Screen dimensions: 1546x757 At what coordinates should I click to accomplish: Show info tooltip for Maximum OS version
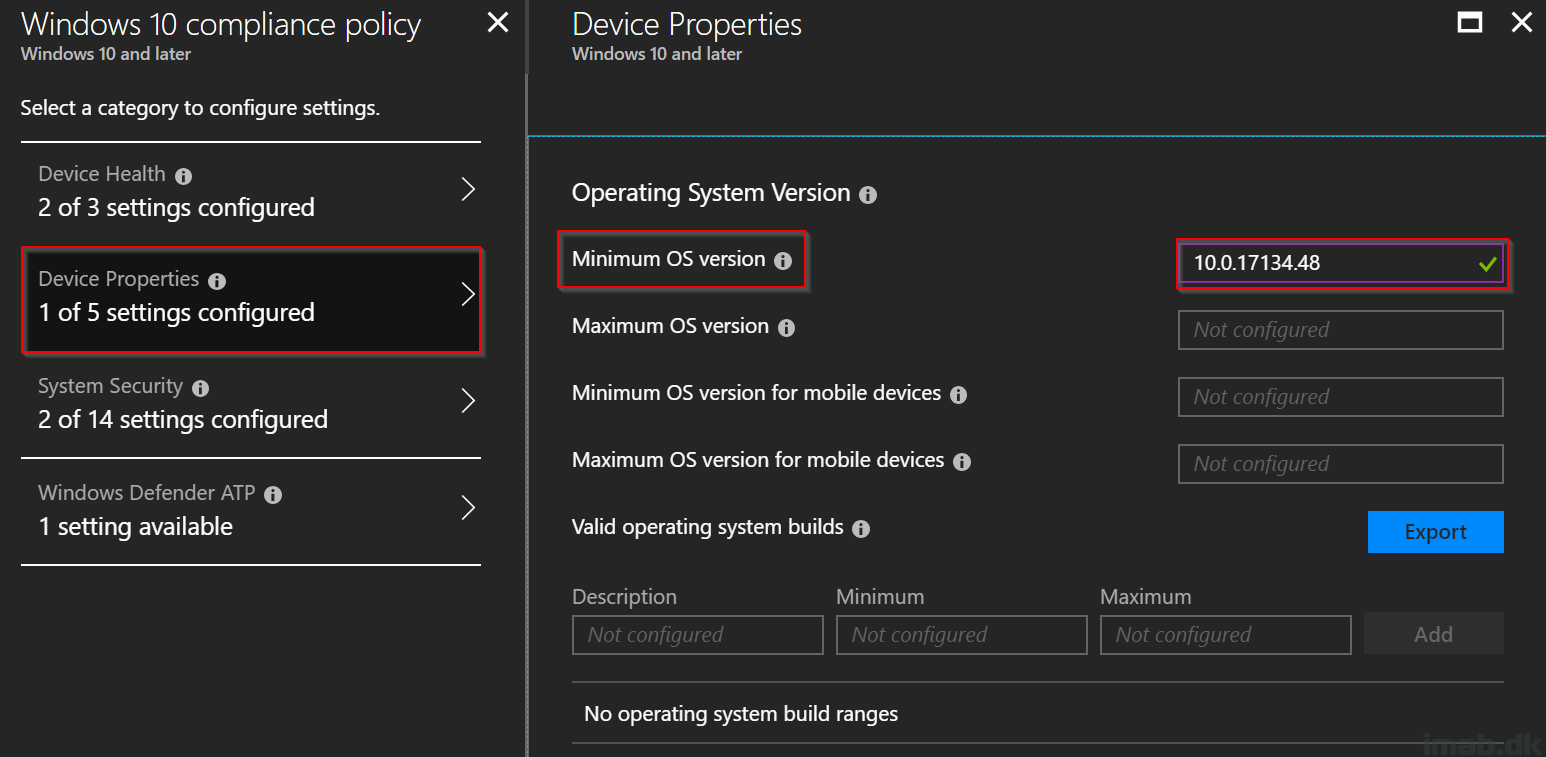[x=787, y=328]
